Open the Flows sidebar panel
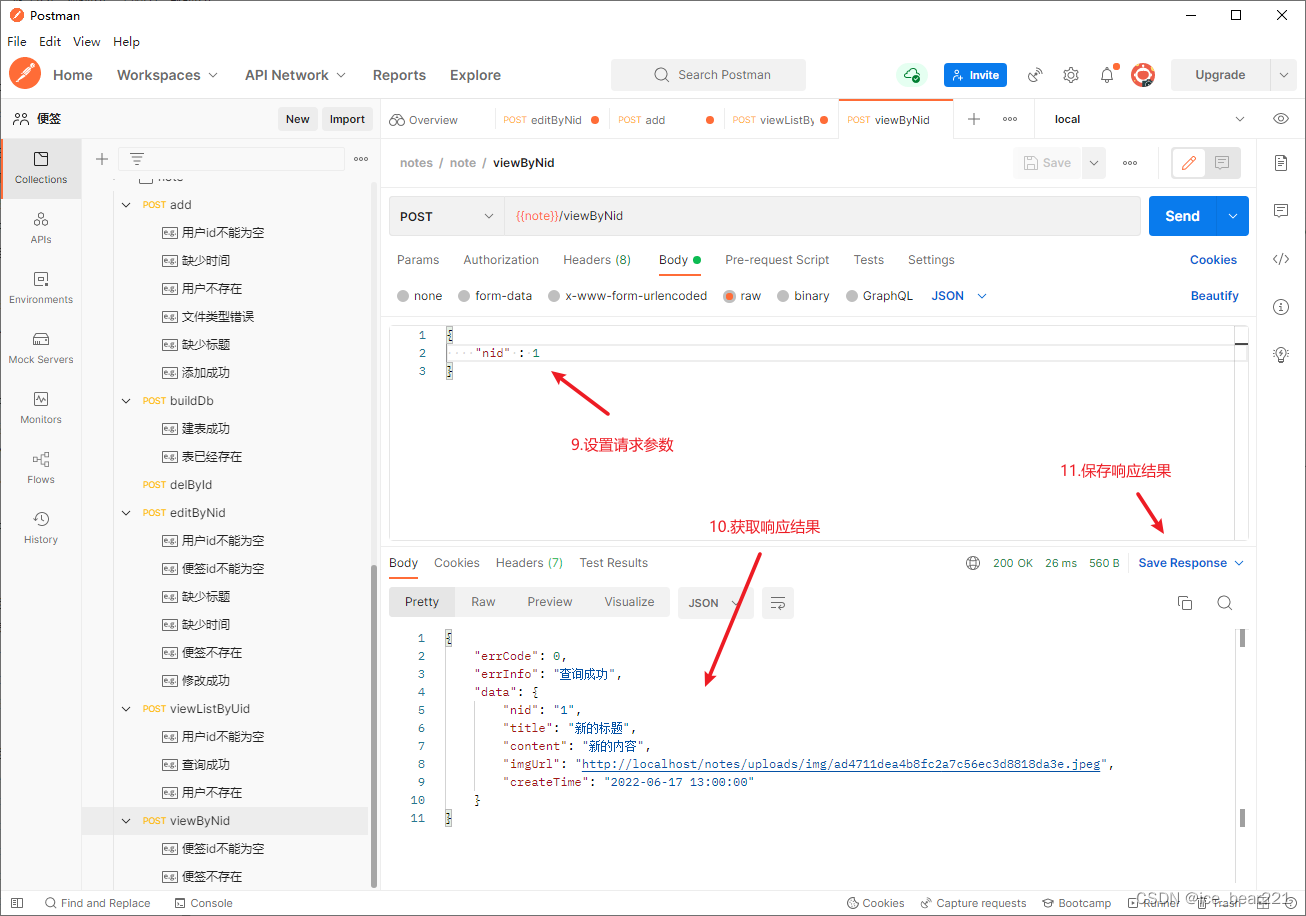1306x916 pixels. pyautogui.click(x=41, y=468)
